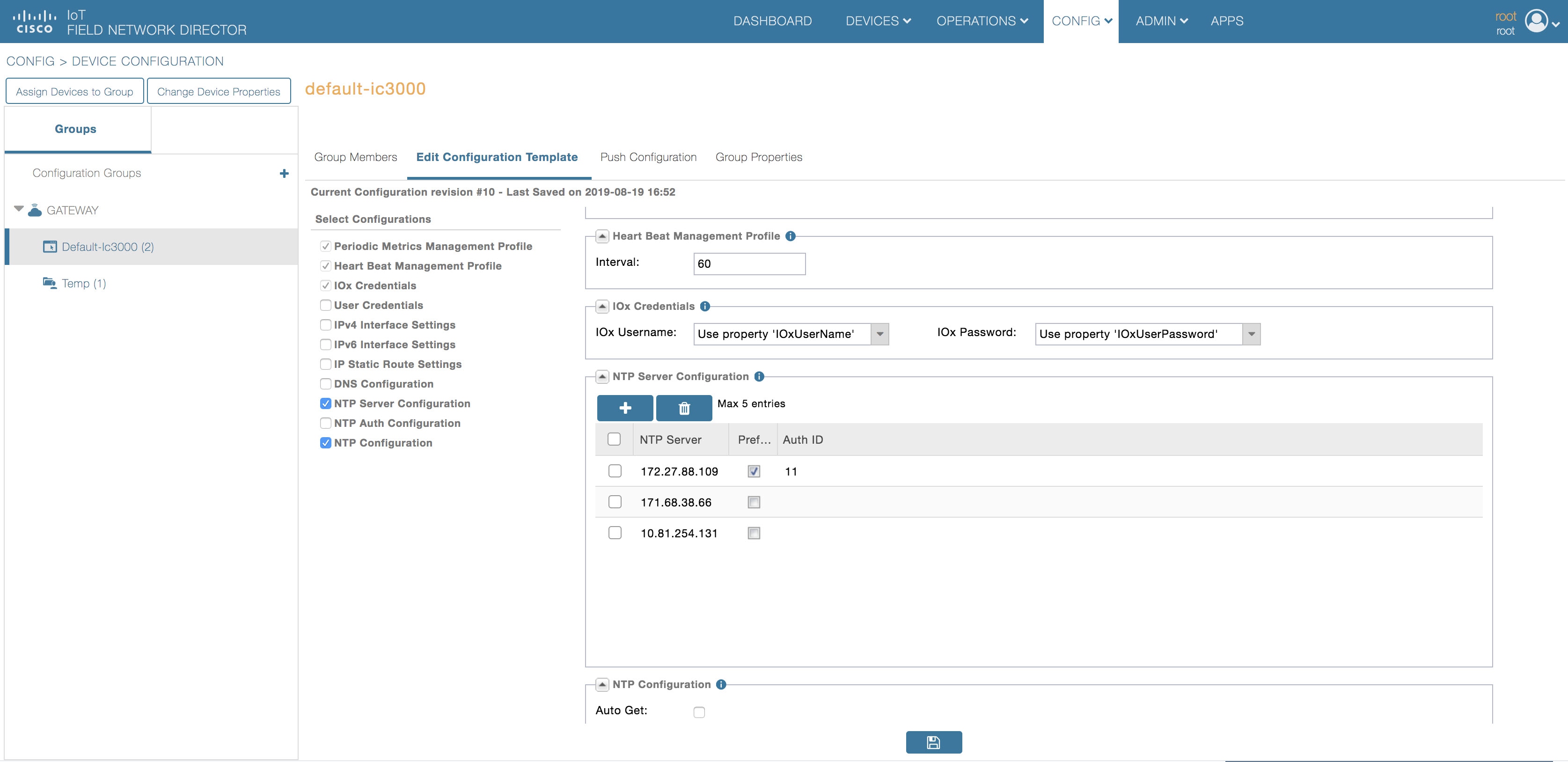Uncheck Preferred for server 172.27.88.109

(754, 470)
